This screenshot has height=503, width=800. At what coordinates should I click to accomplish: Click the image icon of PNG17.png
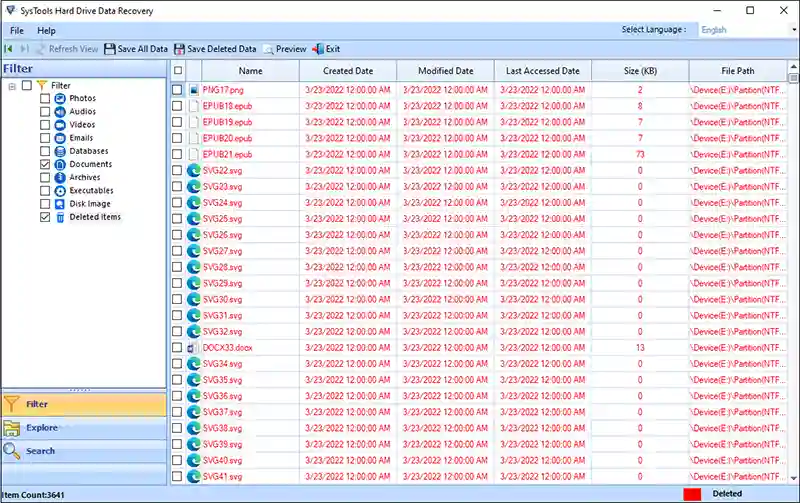[194, 90]
